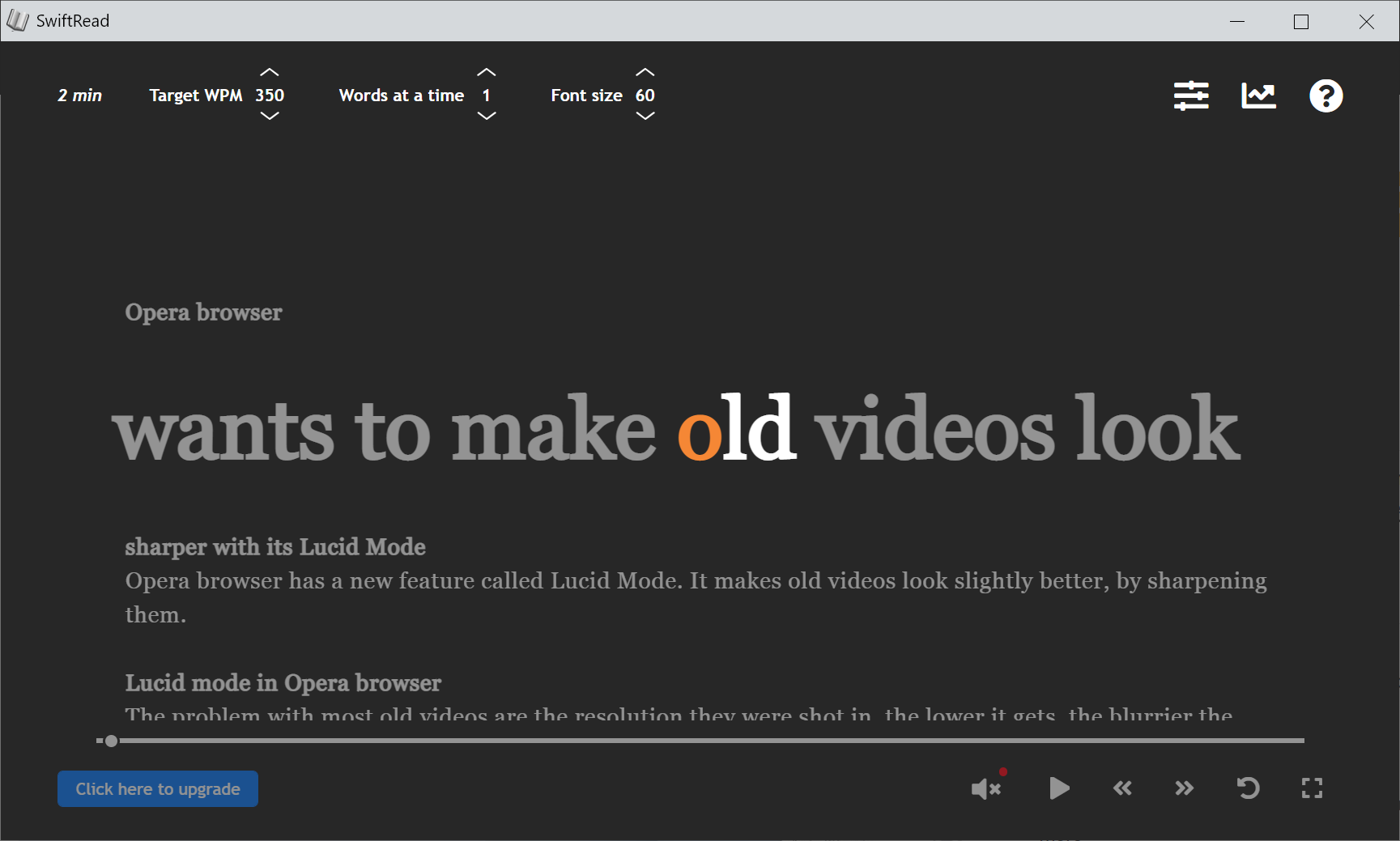The width and height of the screenshot is (1400, 841).
Task: Decrease Words at a time with down chevron
Action: click(x=486, y=117)
